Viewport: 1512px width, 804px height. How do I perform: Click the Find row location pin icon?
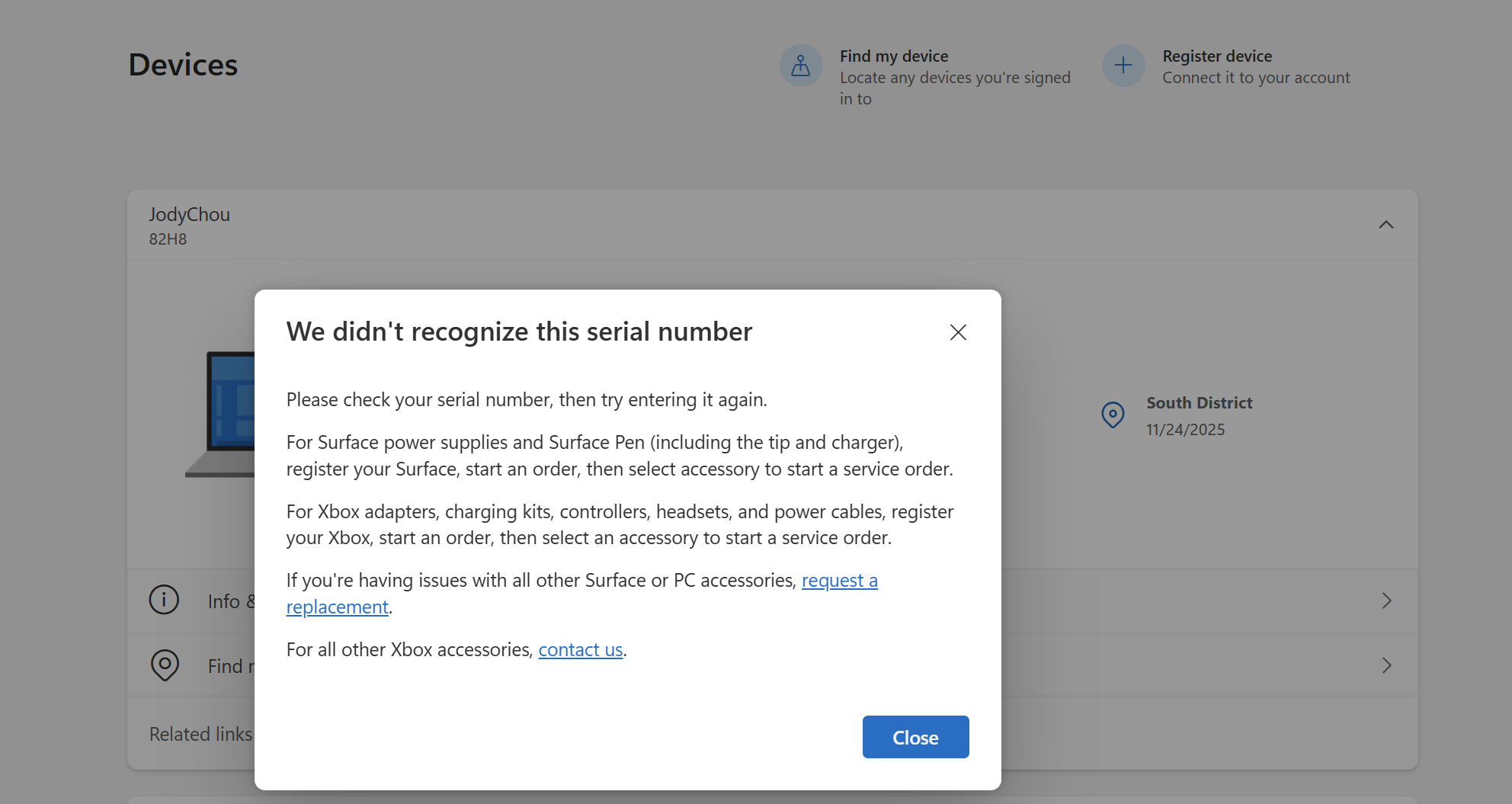165,665
